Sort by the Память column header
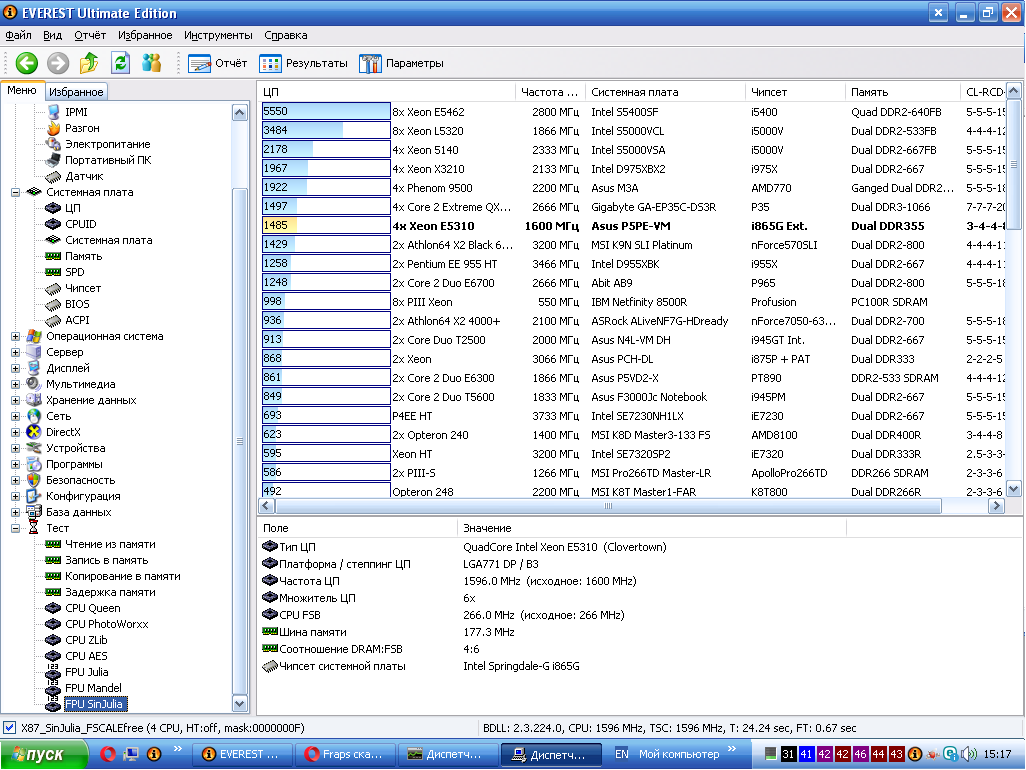The image size is (1026, 770). click(902, 92)
